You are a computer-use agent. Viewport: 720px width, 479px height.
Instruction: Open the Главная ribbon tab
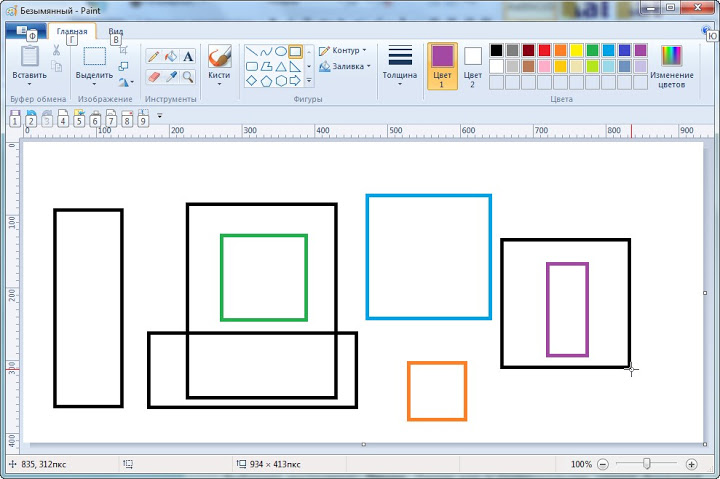[x=72, y=32]
